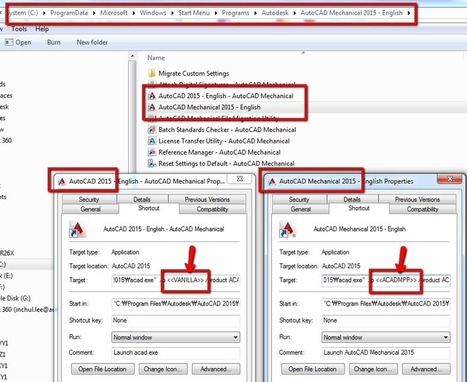Click Open File Location in the left dialog
Screen dimensions: 467x382
point(102,369)
